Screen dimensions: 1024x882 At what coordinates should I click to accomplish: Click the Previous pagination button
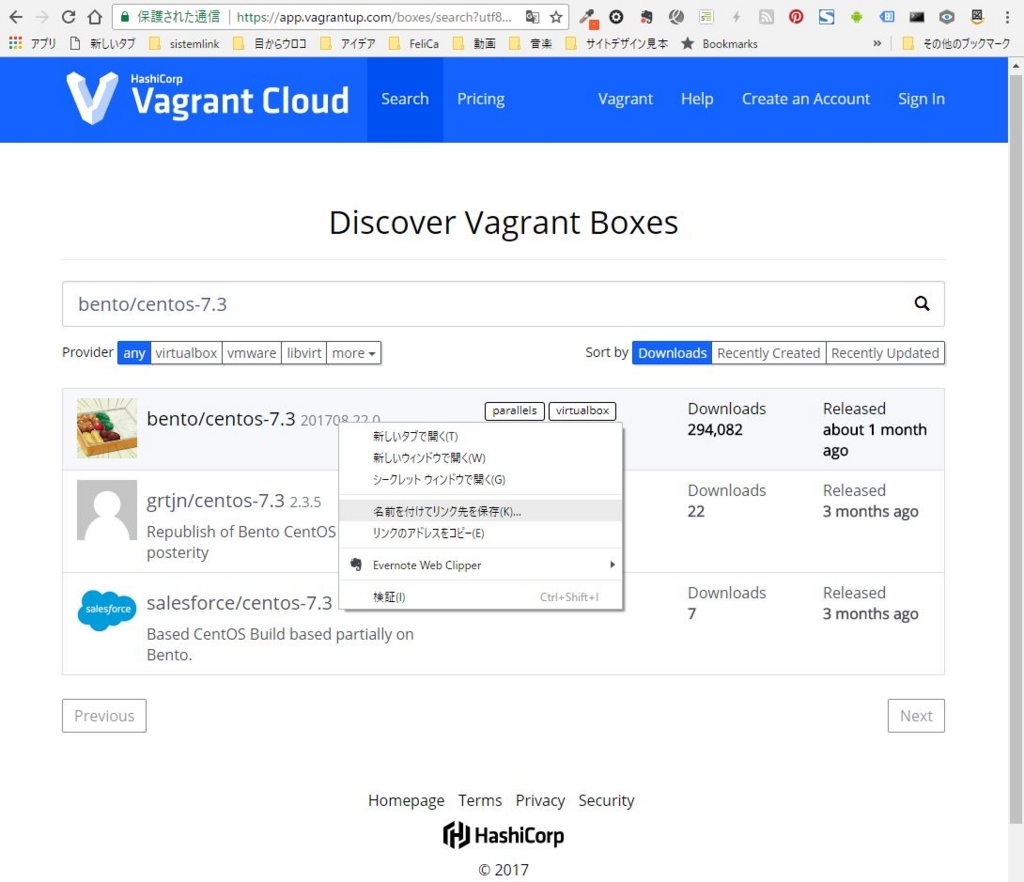[104, 716]
